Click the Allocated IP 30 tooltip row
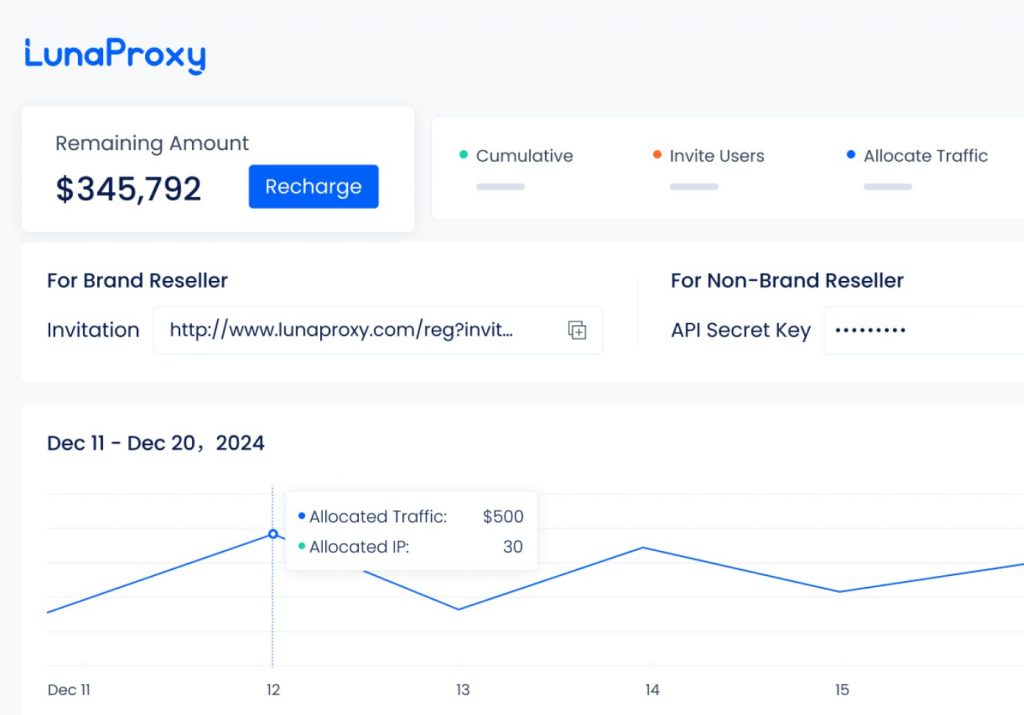 411,547
